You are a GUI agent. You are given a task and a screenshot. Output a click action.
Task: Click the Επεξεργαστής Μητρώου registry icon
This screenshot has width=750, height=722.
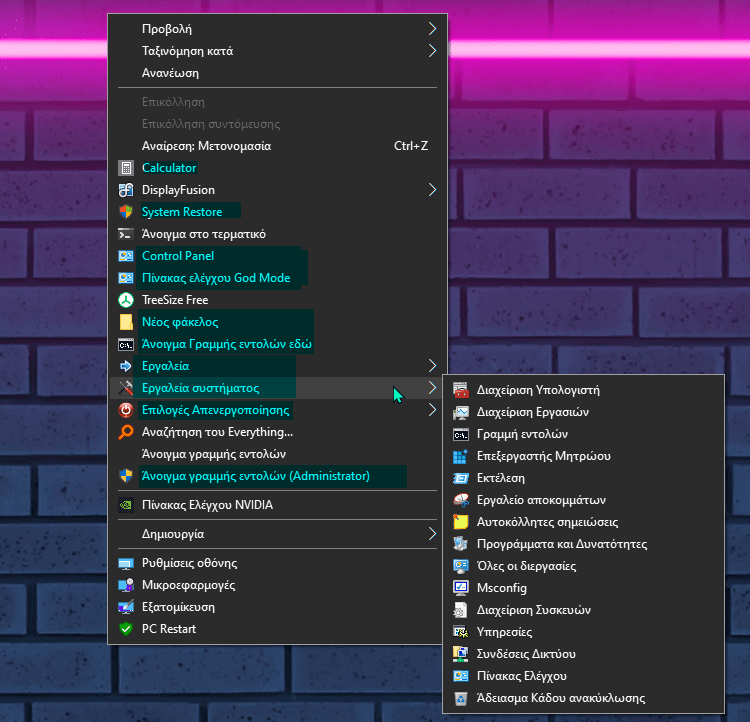coord(461,456)
